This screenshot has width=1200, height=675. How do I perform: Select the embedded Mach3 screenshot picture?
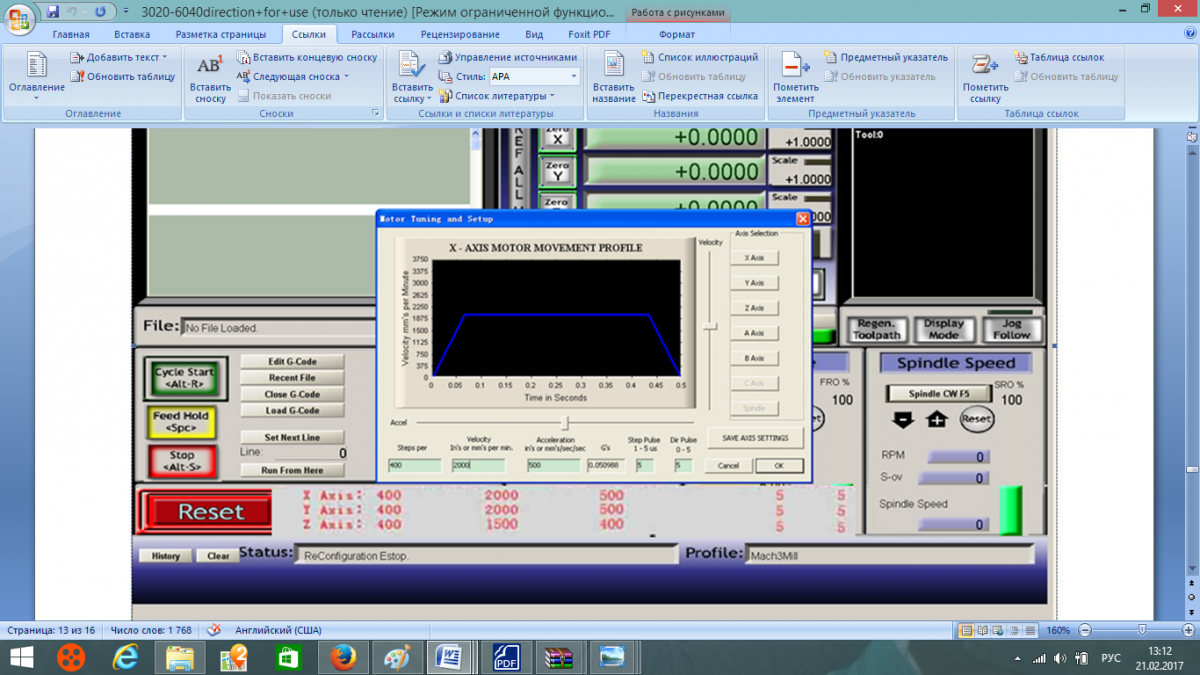593,375
